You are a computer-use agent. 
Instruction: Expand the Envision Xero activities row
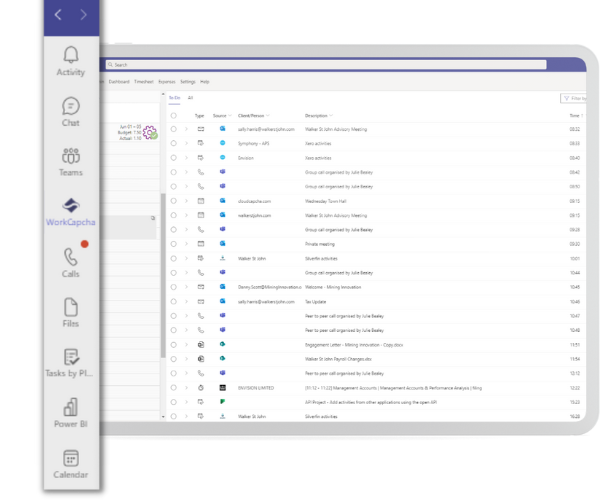[x=186, y=158]
